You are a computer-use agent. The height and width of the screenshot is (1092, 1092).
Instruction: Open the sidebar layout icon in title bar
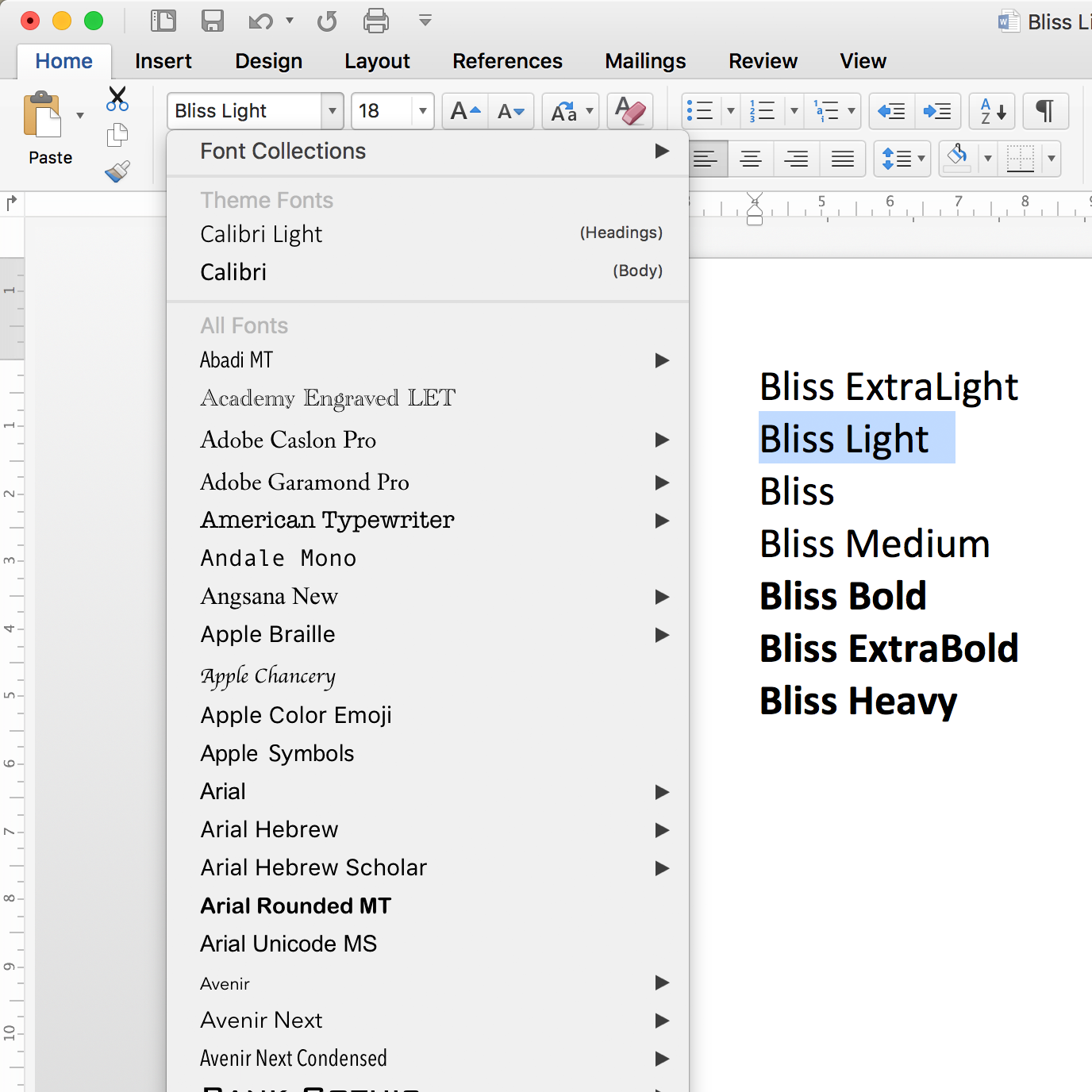point(163,21)
